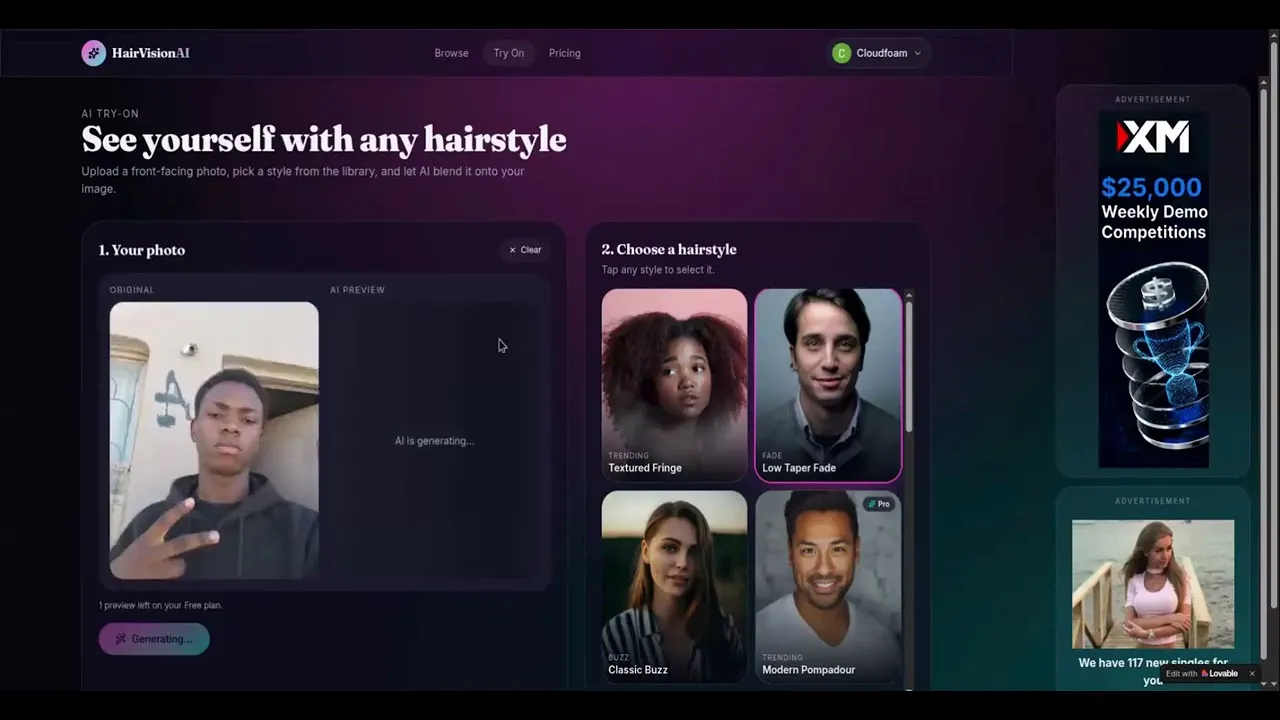Click the "1. Your photo" heading
Image resolution: width=1280 pixels, height=720 pixels.
coord(142,250)
